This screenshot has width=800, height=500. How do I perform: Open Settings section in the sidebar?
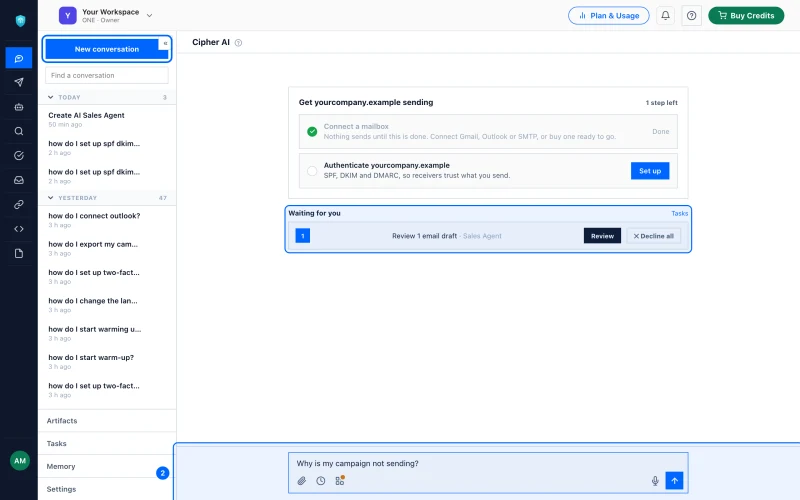click(x=107, y=489)
